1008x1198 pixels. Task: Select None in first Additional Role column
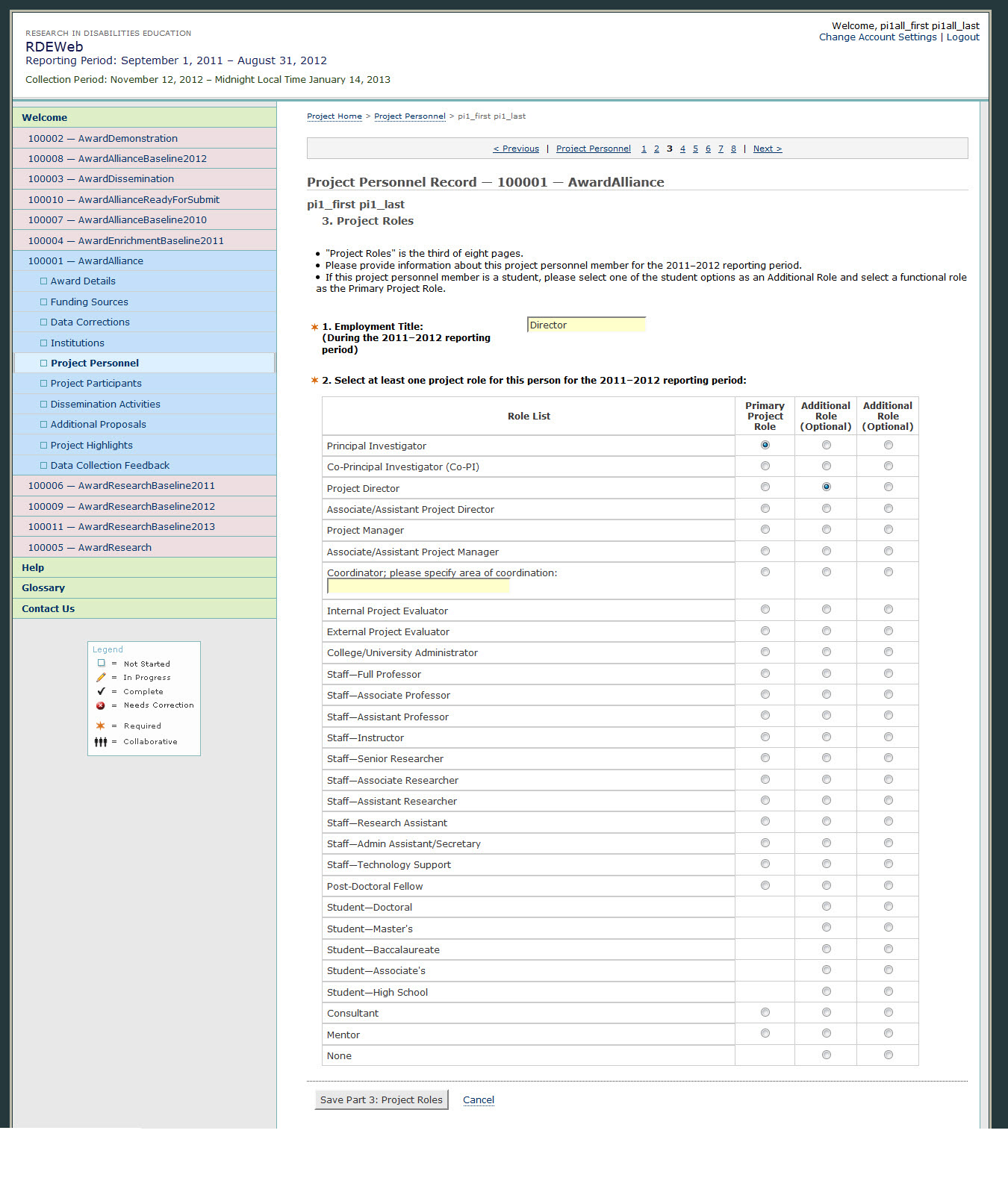(x=826, y=1055)
